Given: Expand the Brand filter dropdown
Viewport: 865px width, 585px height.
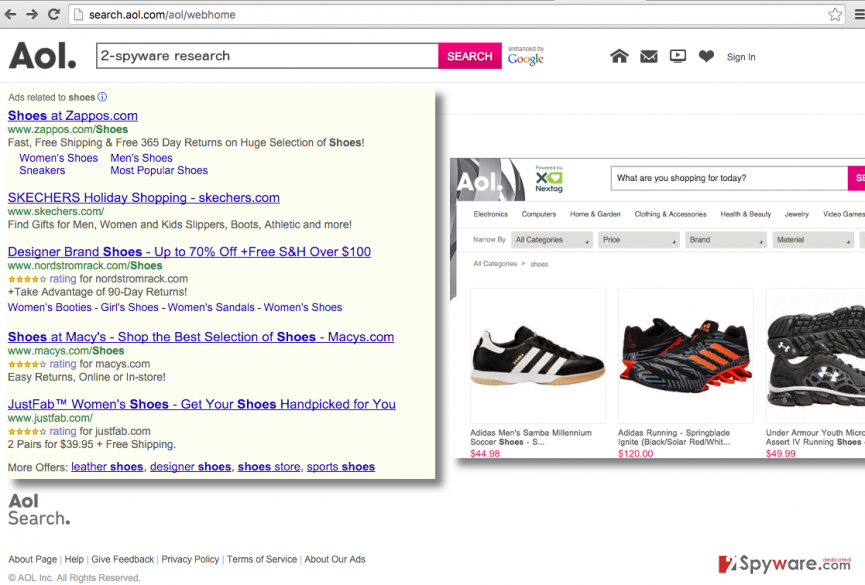Looking at the screenshot, I should [725, 240].
